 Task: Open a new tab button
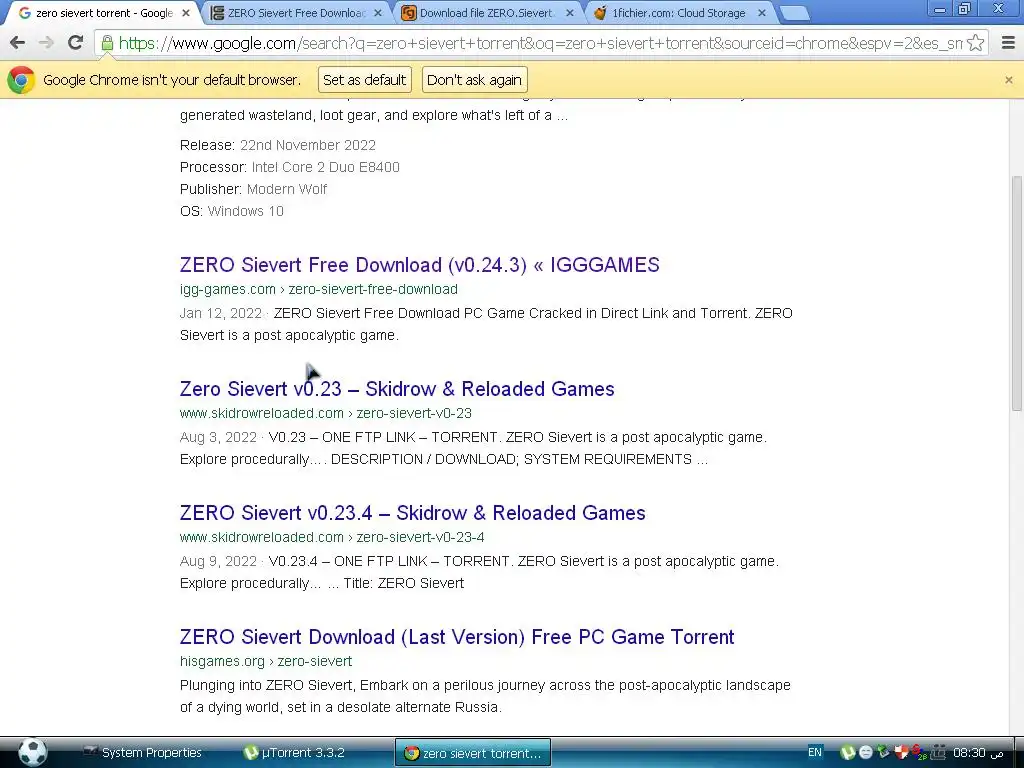point(794,13)
